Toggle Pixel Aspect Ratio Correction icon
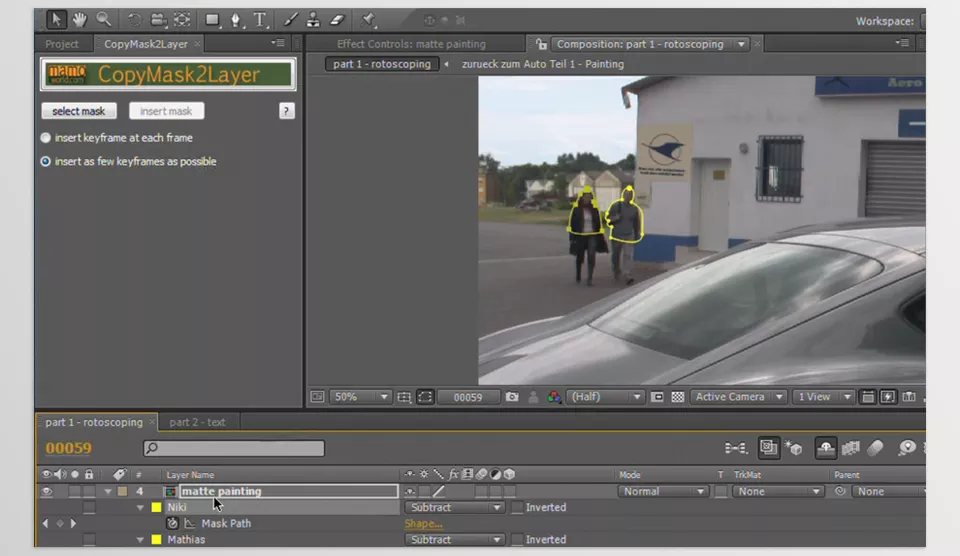The image size is (960, 556). coord(868,397)
